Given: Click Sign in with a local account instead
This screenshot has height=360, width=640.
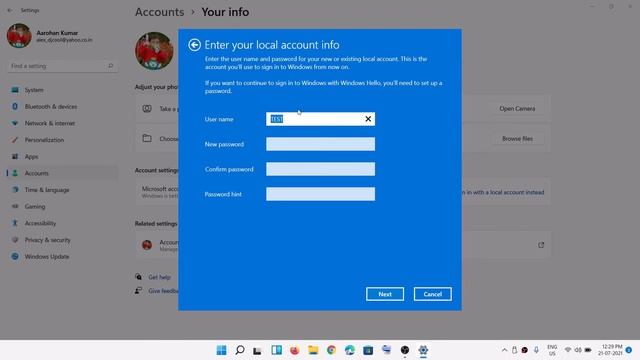Looking at the screenshot, I should (x=502, y=192).
